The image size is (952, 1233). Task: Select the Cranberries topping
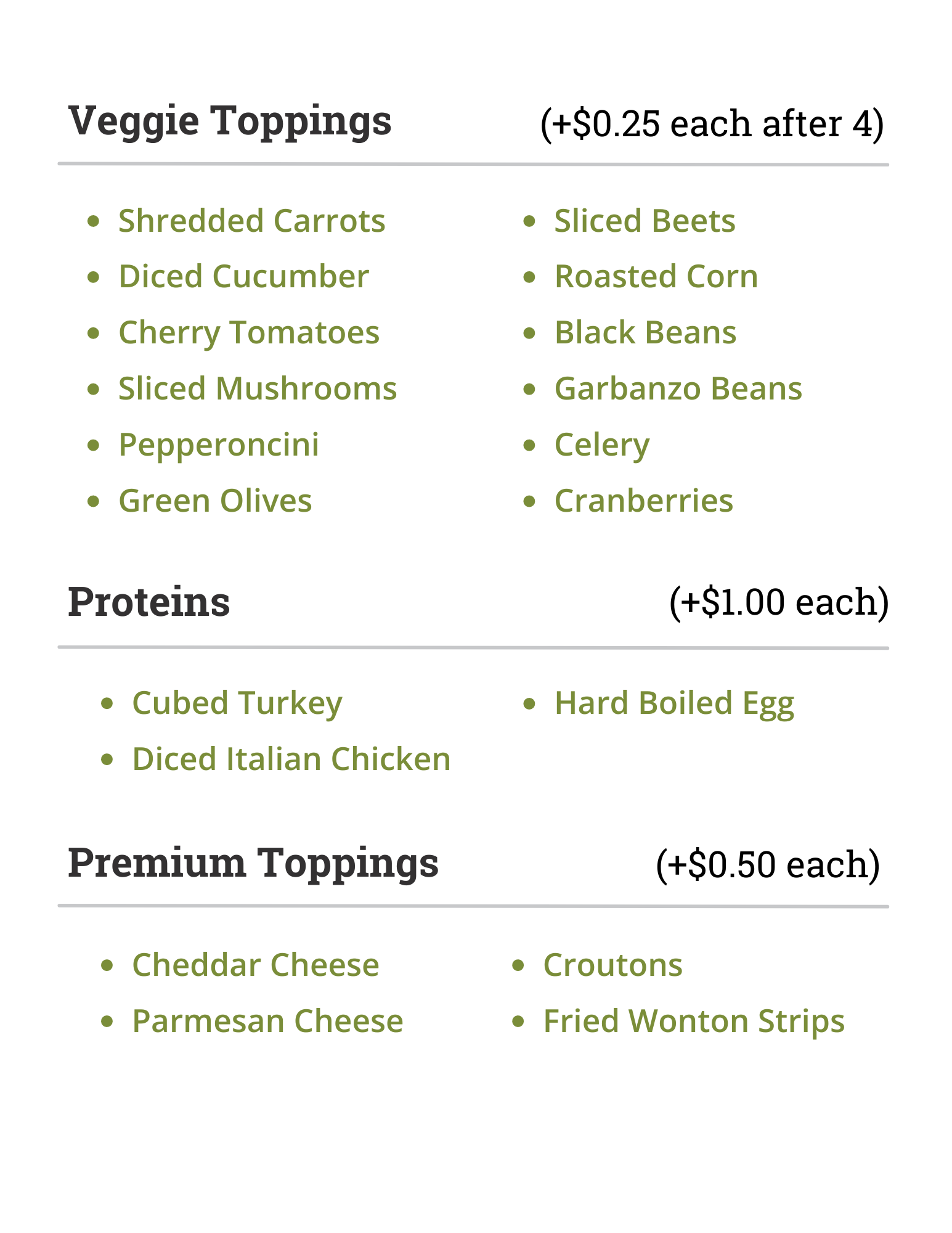643,501
